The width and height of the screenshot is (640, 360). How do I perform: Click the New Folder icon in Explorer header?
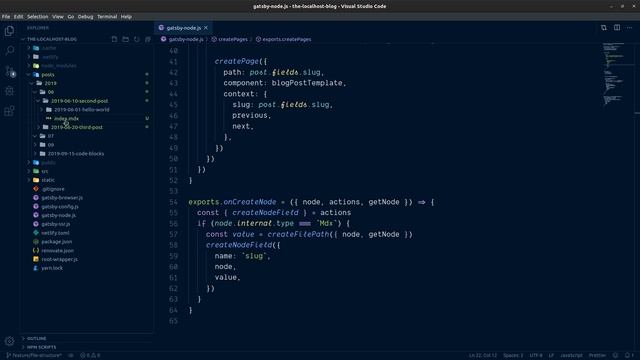coord(125,39)
